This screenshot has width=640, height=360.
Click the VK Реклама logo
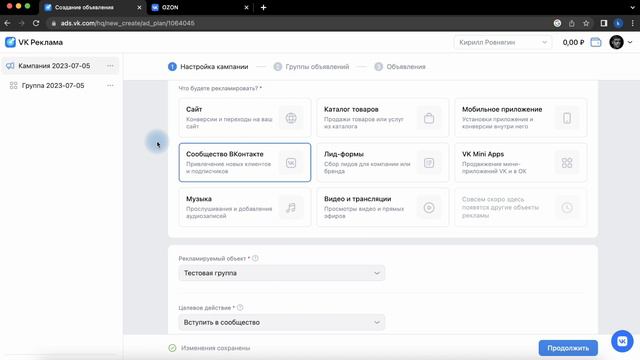pos(34,42)
